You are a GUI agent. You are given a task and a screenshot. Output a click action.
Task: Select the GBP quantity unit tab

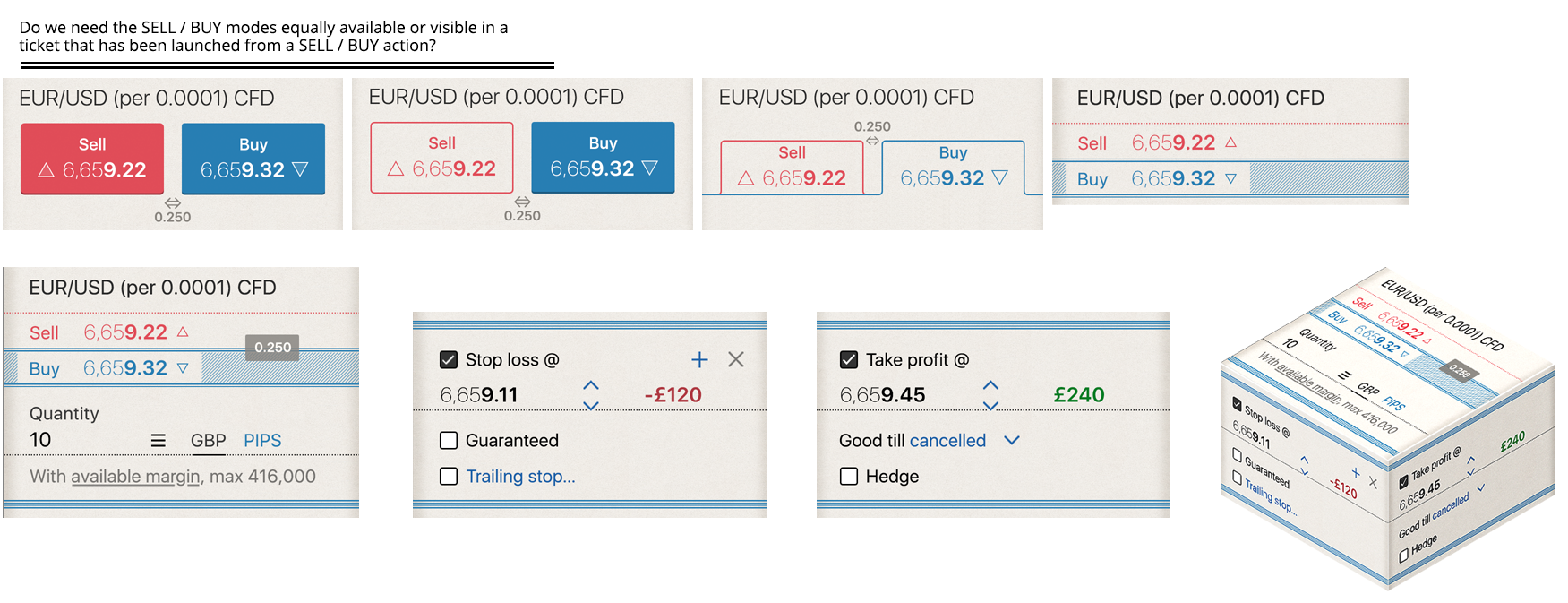(208, 441)
